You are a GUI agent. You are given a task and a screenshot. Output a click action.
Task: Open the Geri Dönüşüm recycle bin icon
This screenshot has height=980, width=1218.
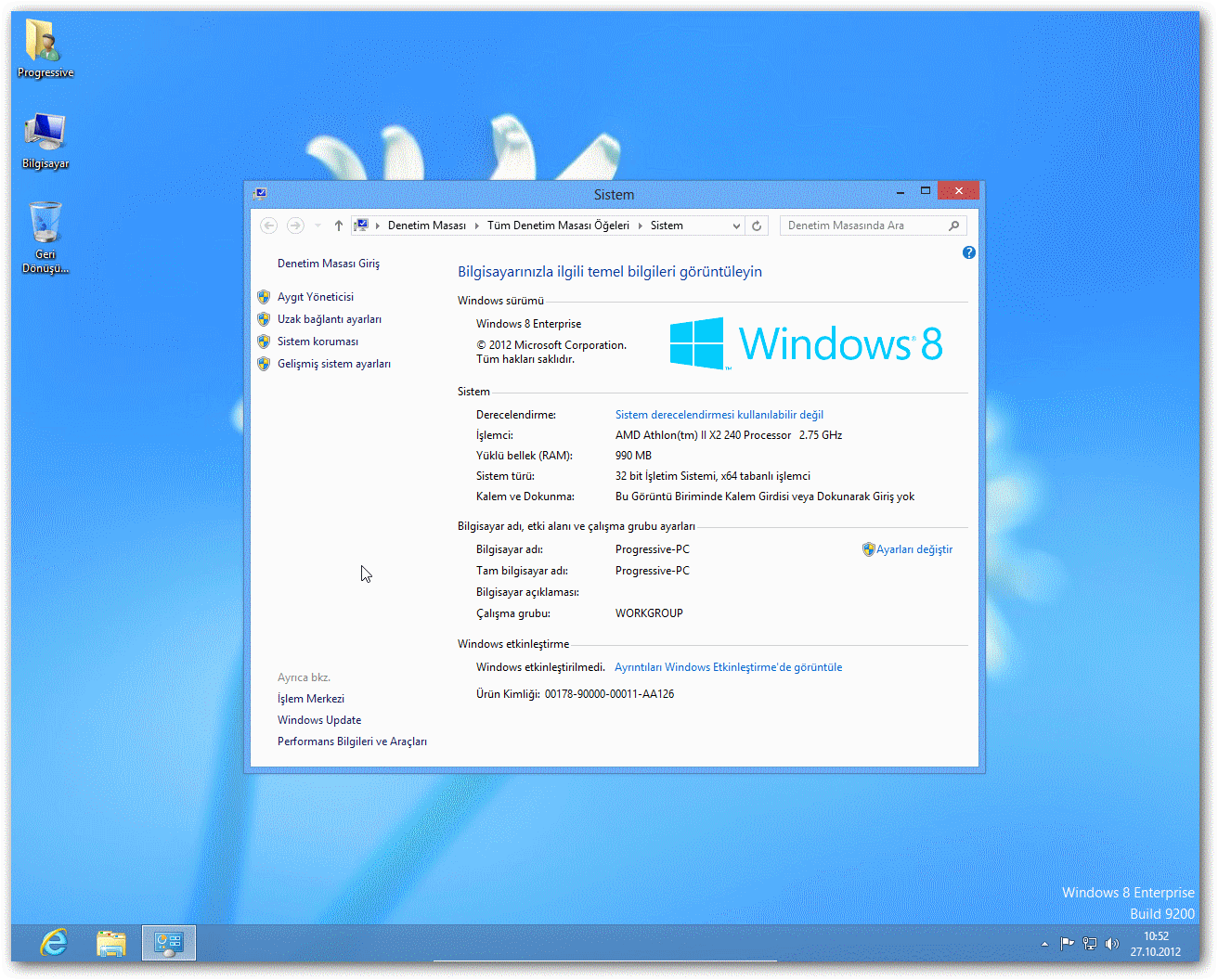[45, 238]
